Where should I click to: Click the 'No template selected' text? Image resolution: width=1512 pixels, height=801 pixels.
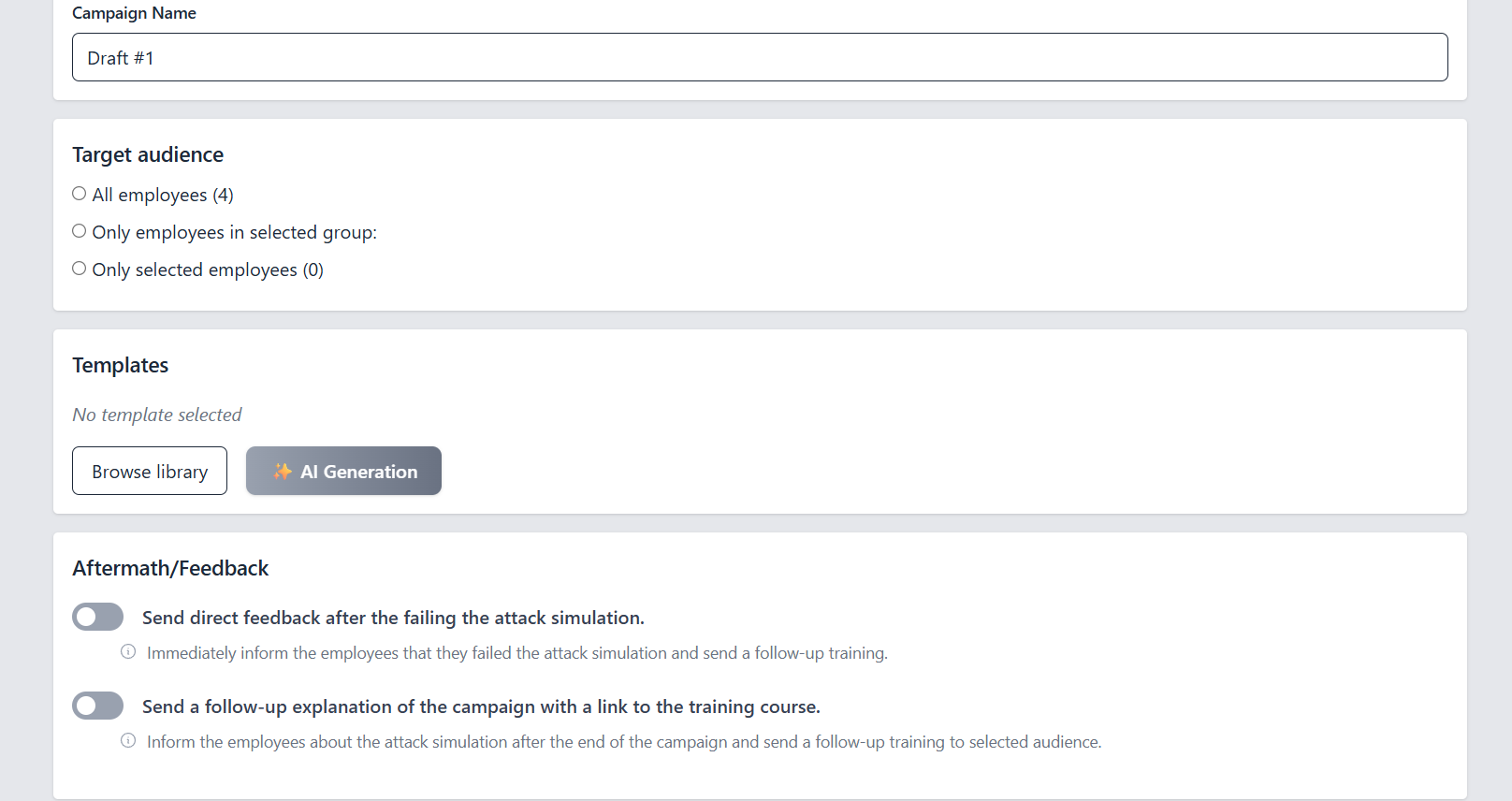pyautogui.click(x=157, y=415)
